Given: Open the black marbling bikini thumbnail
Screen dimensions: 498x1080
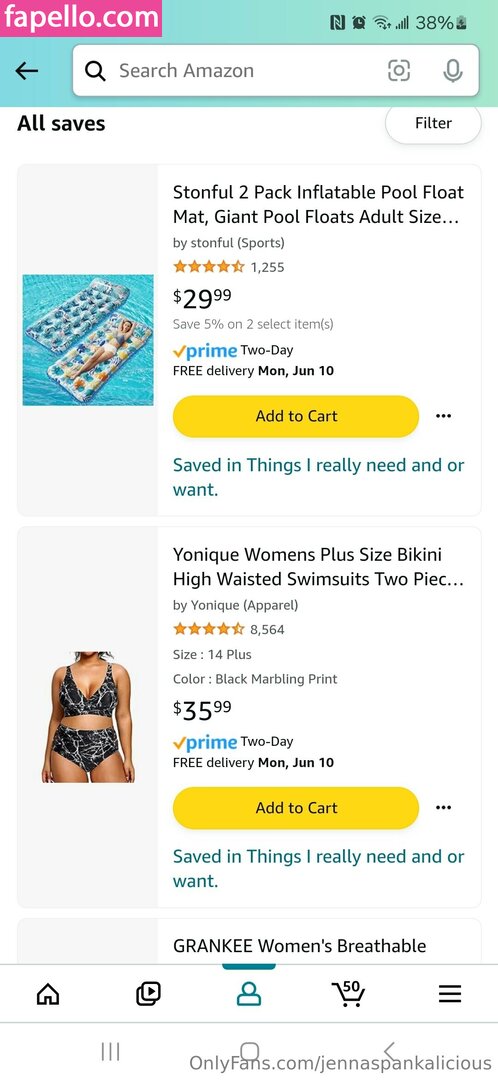Looking at the screenshot, I should pos(88,716).
